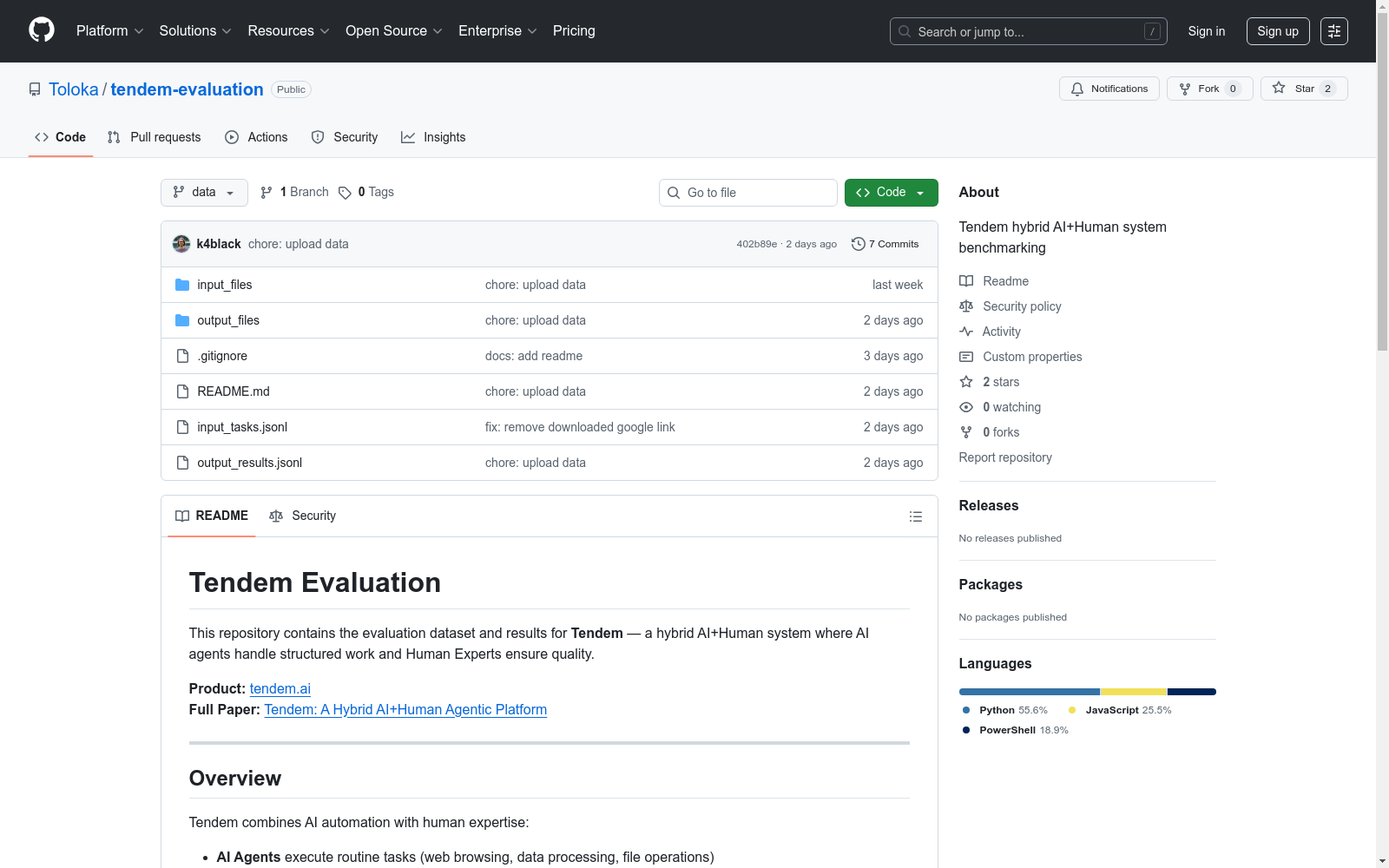The width and height of the screenshot is (1389, 868).
Task: Open the Toloka organization link
Action: point(74,89)
